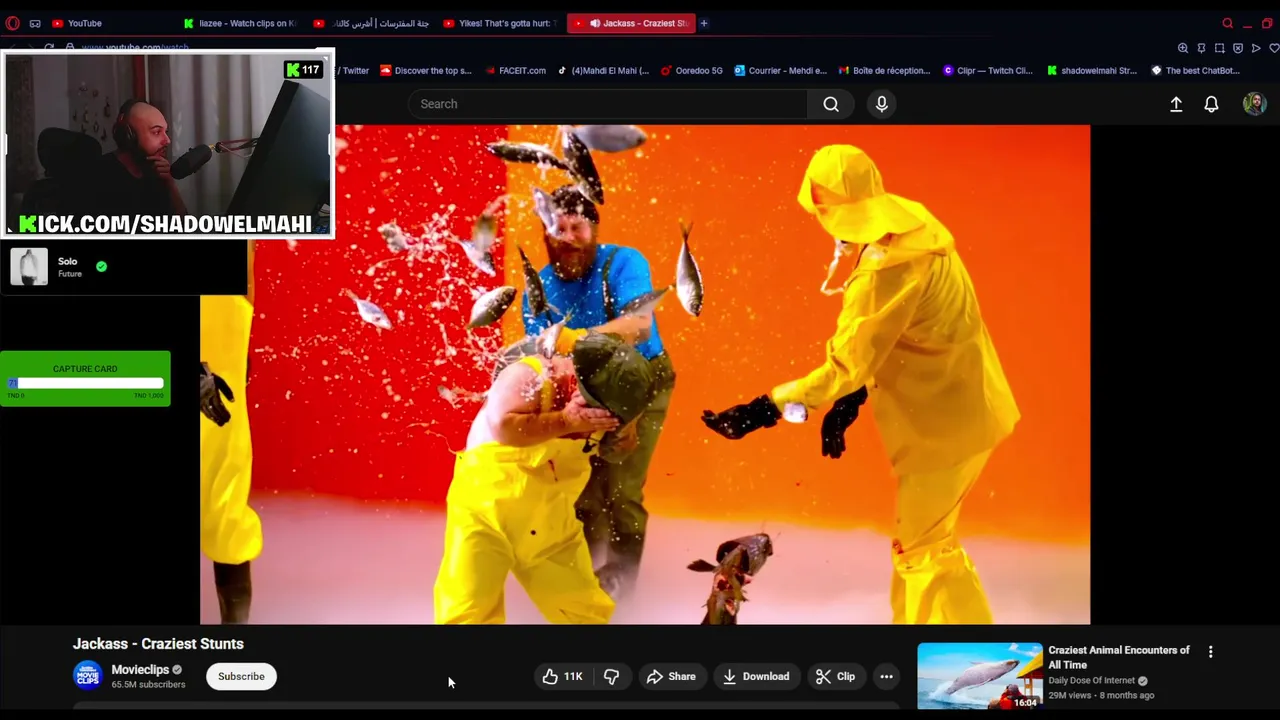Viewport: 1280px width, 720px height.
Task: Click the webcam overlay of the streamer
Action: [167, 145]
